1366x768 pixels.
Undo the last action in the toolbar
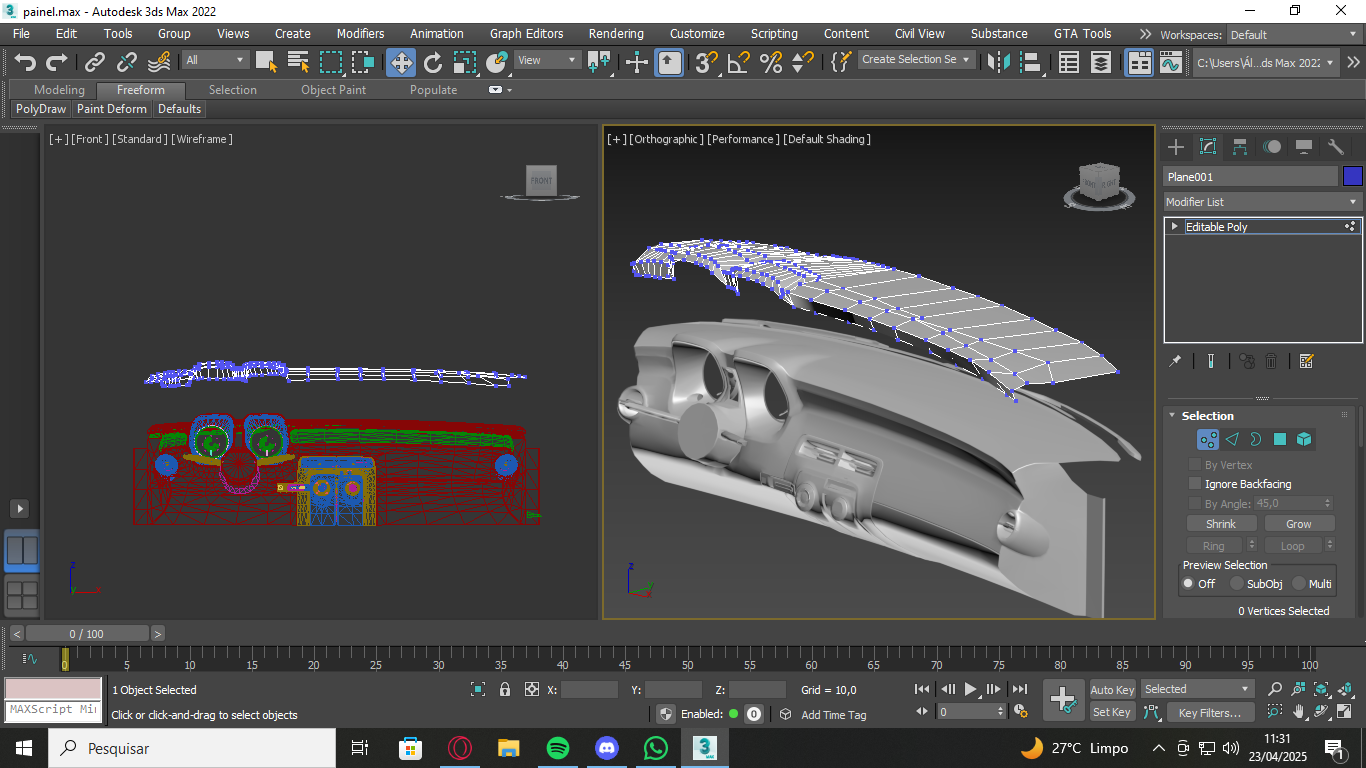pos(24,62)
